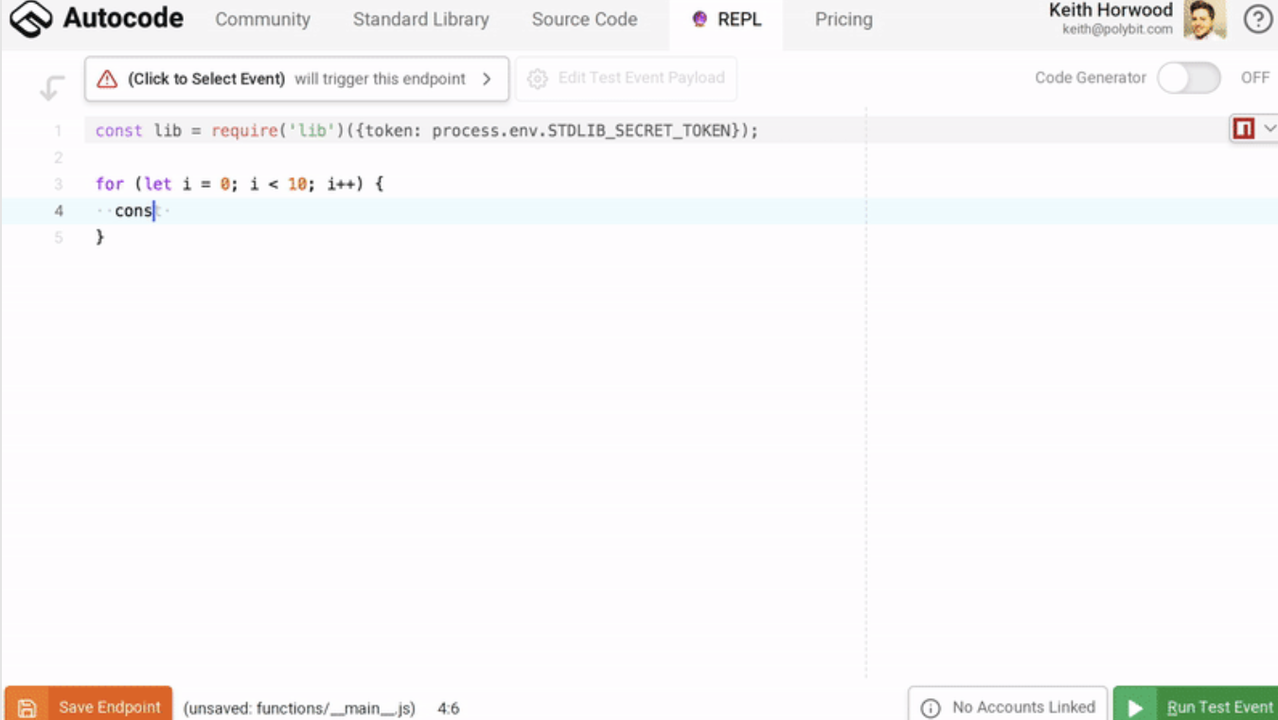Click the Autocode logo icon
The width and height of the screenshot is (1278, 720).
click(x=30, y=19)
